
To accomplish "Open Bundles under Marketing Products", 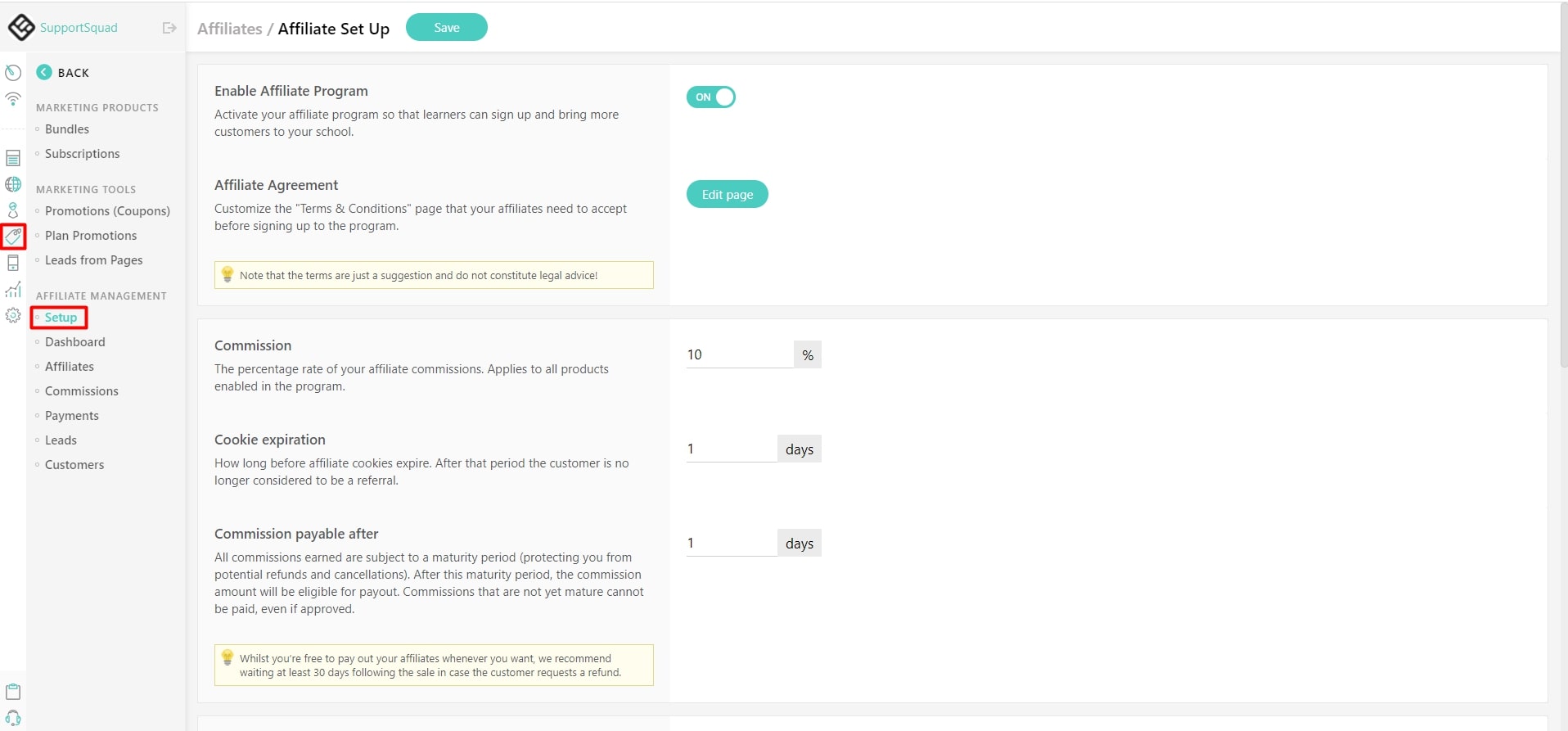I will [x=67, y=129].
